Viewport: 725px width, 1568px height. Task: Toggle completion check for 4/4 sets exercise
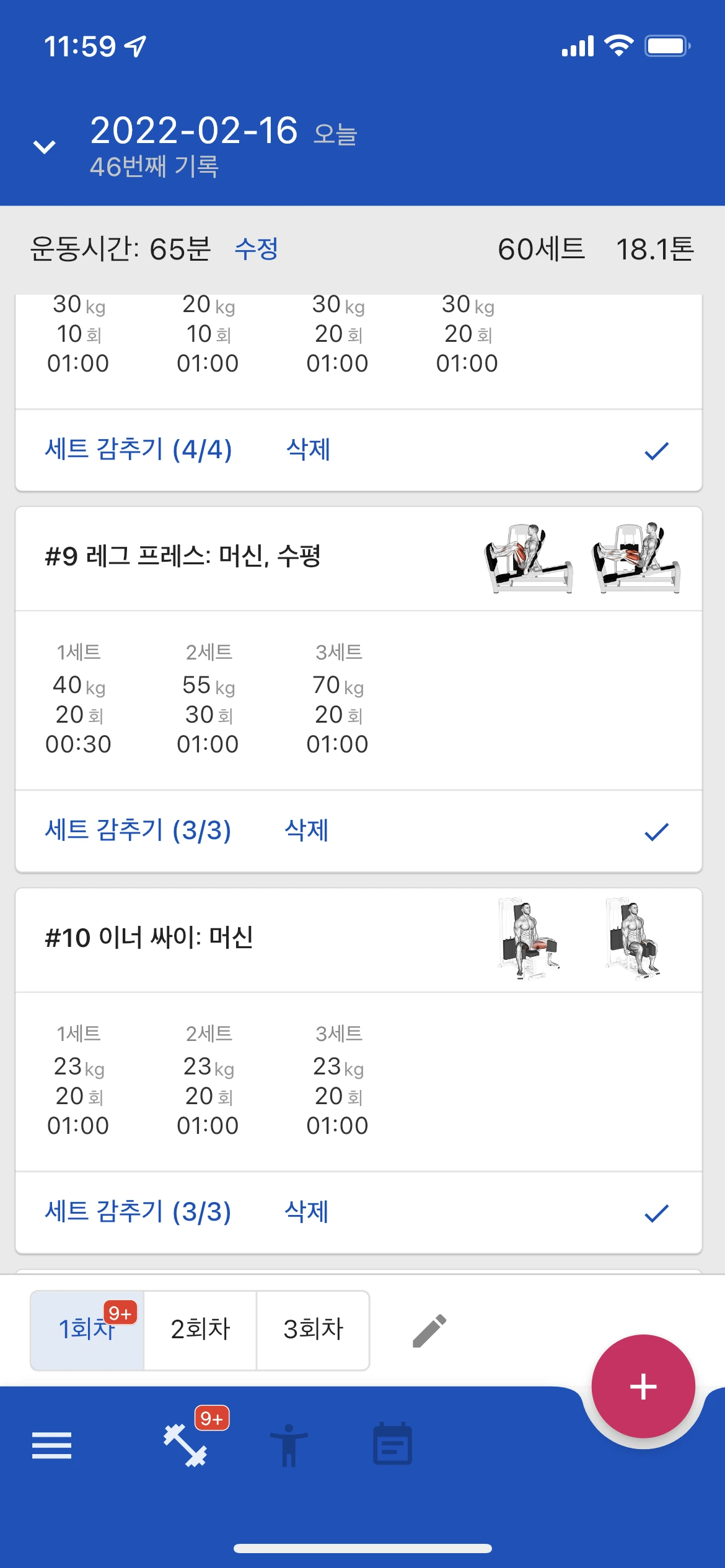pyautogui.click(x=656, y=451)
